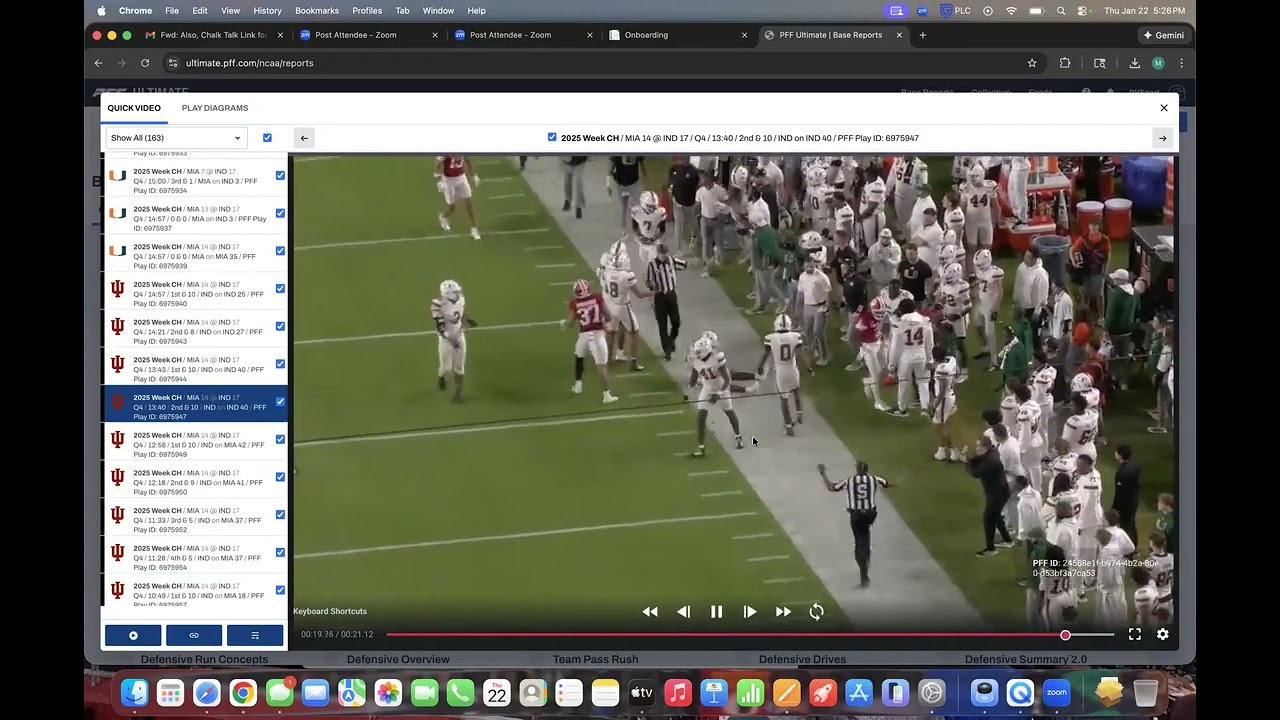
Task: Seek to middle of video timeline
Action: click(x=750, y=635)
